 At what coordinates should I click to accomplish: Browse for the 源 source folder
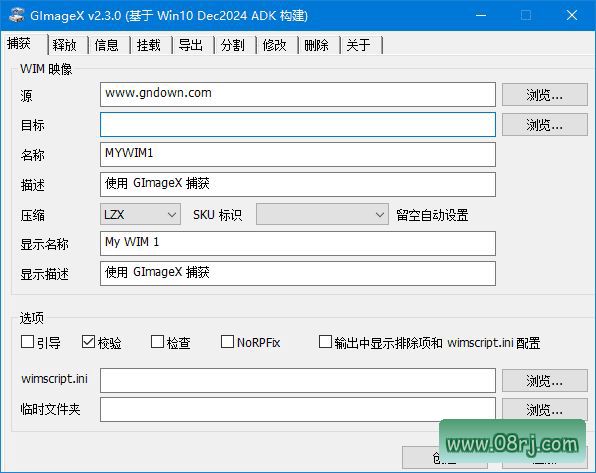(x=545, y=95)
